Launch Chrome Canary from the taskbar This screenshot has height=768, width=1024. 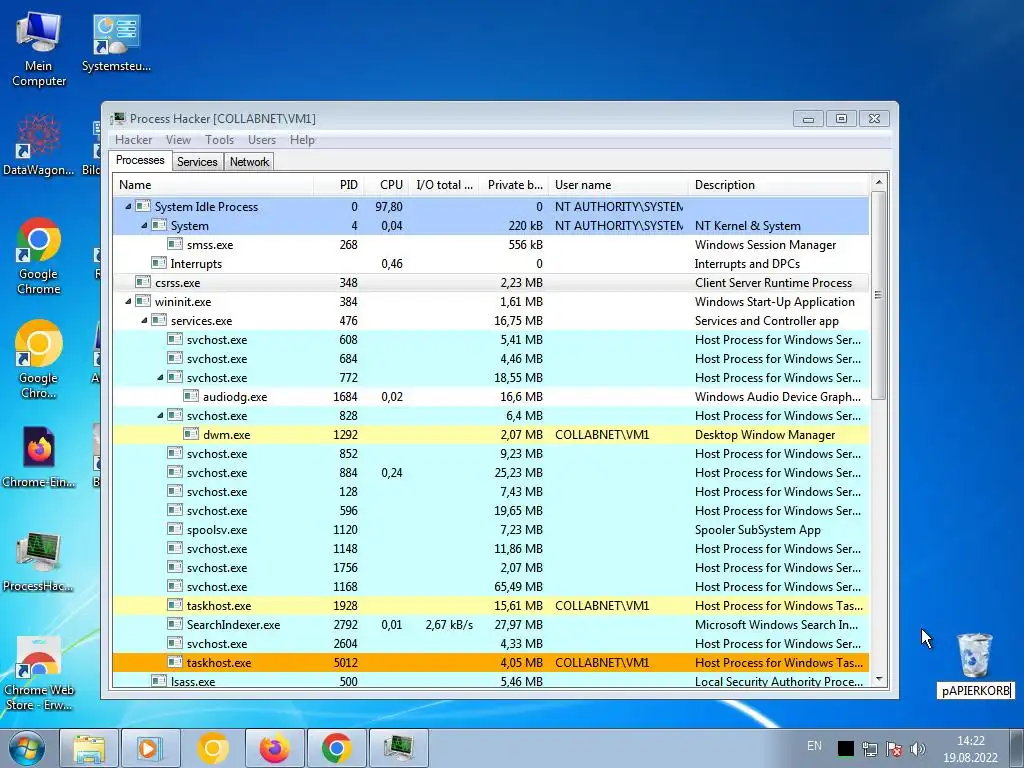(x=212, y=748)
